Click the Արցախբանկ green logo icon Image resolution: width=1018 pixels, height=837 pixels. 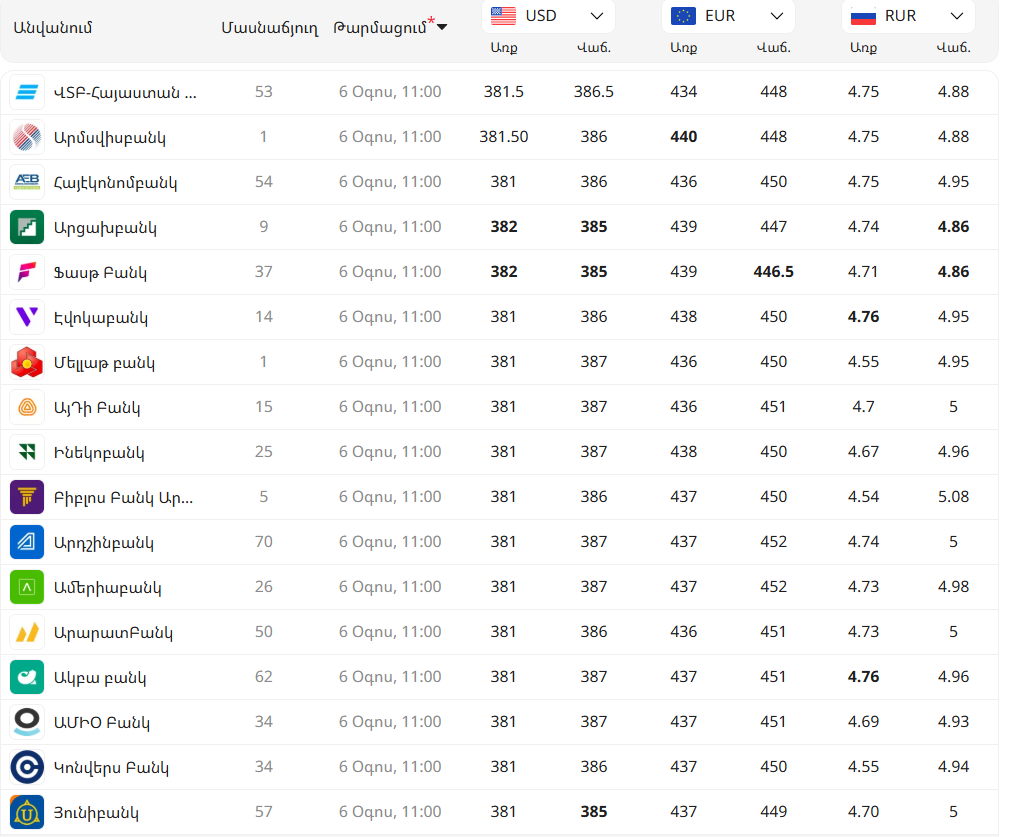tap(27, 227)
